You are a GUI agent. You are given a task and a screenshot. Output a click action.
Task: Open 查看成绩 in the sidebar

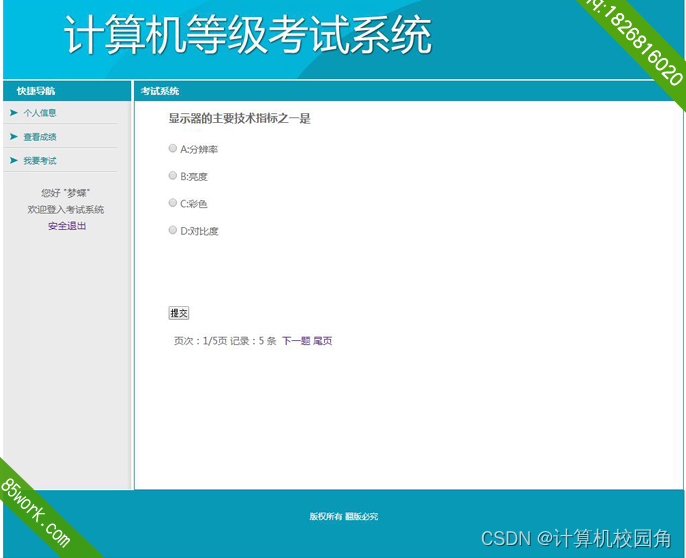click(40, 137)
